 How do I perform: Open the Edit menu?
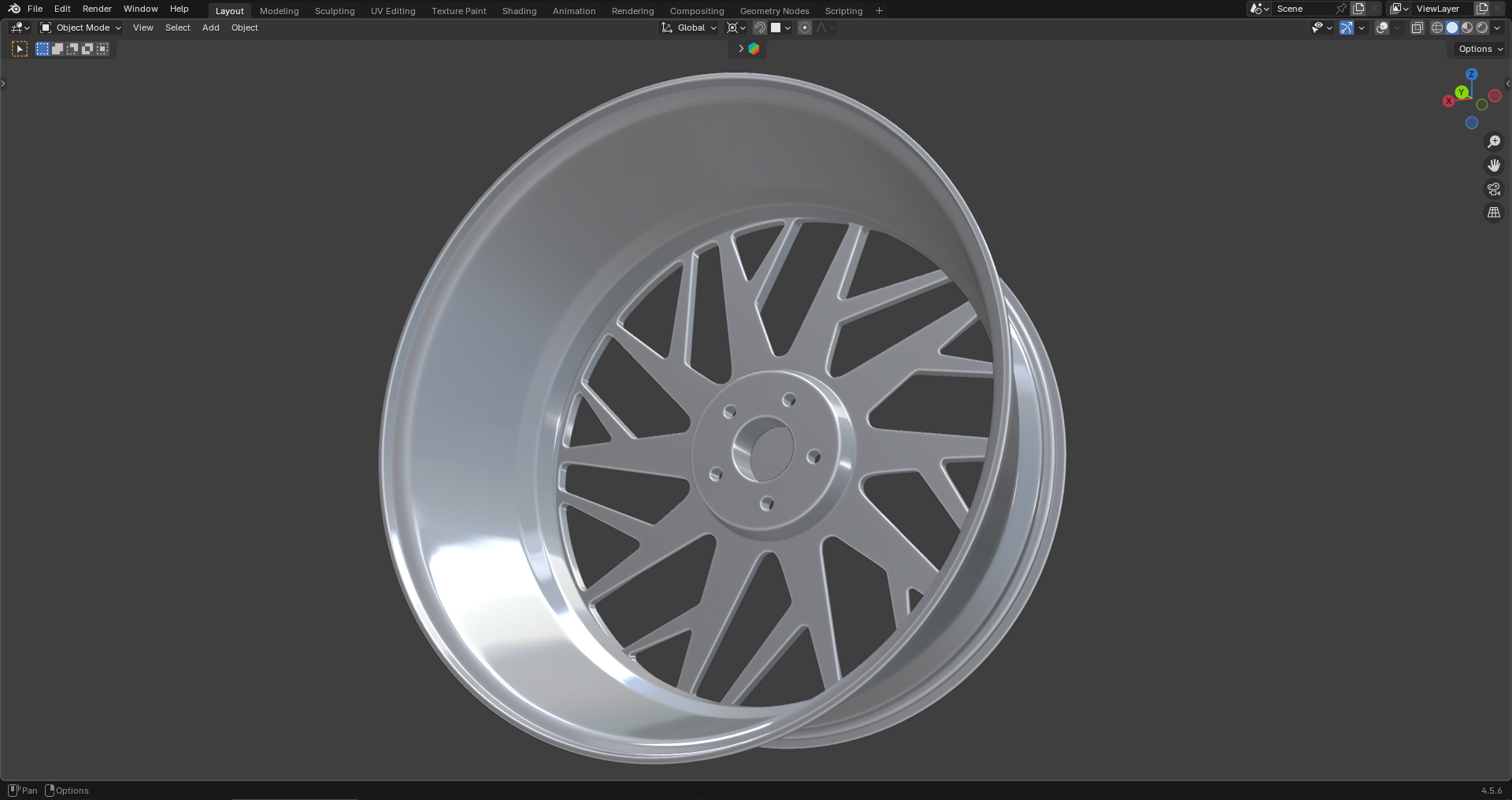point(62,9)
